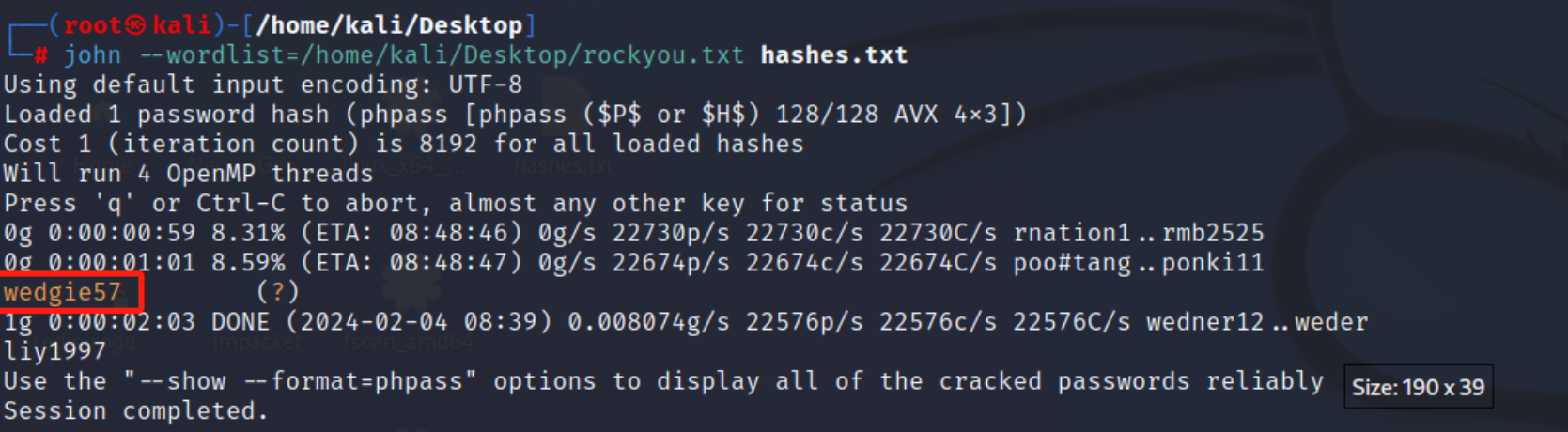Select the faint hashes.txt desktop file behind the terminal

tap(564, 166)
